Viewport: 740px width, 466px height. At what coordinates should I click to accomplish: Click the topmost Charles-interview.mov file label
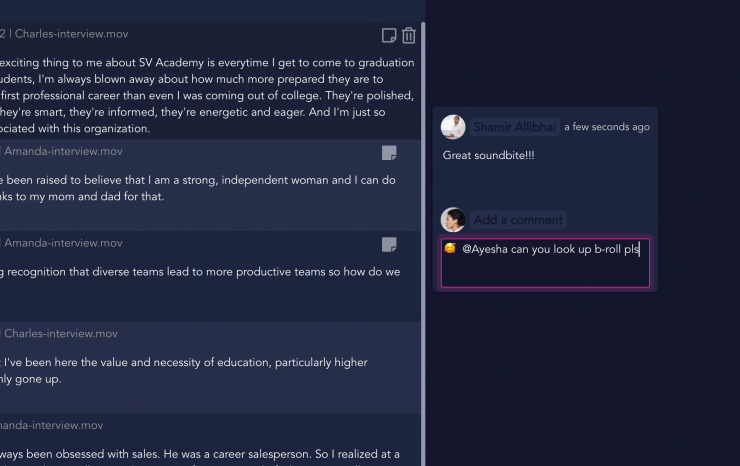[70, 34]
